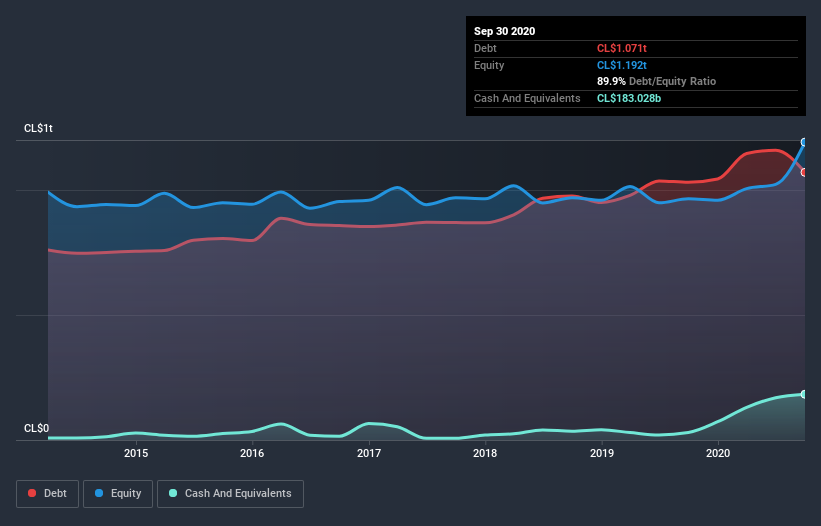Click the Cash And Equivalents tooltip label
The height and width of the screenshot is (526, 821).
pos(527,98)
